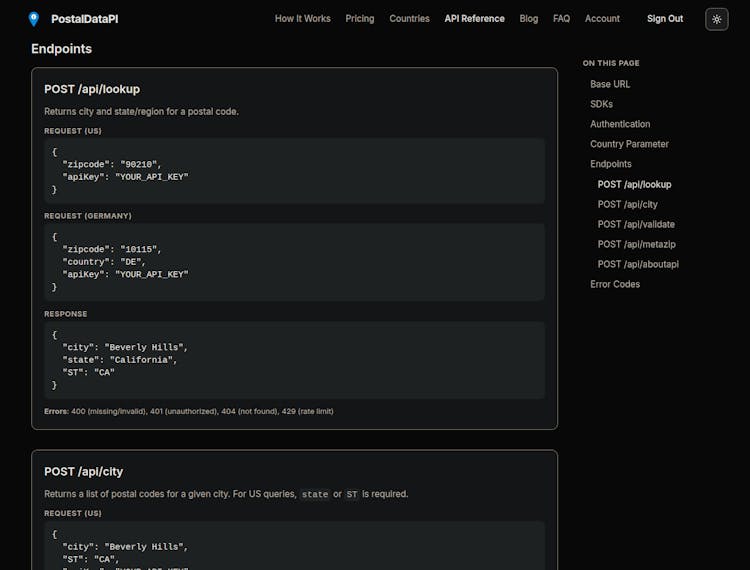Select Endpoints in the page sidebar
The width and height of the screenshot is (750, 570).
point(611,164)
